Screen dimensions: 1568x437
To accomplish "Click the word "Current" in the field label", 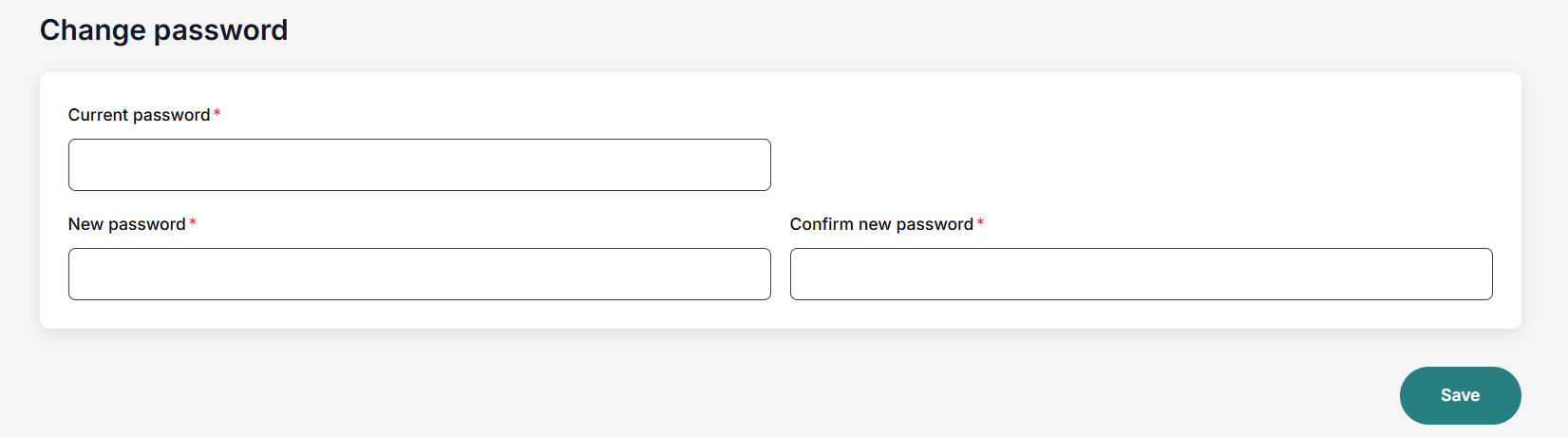I will pyautogui.click(x=98, y=115).
